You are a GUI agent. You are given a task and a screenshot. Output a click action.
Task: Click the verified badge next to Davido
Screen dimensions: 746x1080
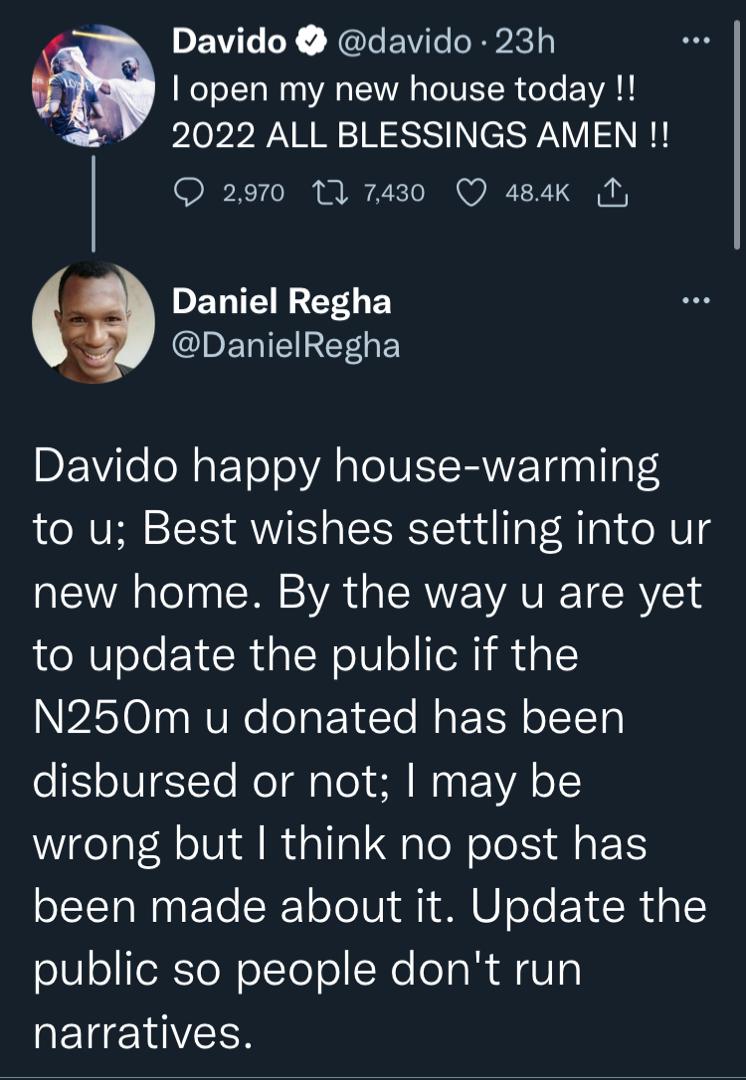[x=313, y=42]
